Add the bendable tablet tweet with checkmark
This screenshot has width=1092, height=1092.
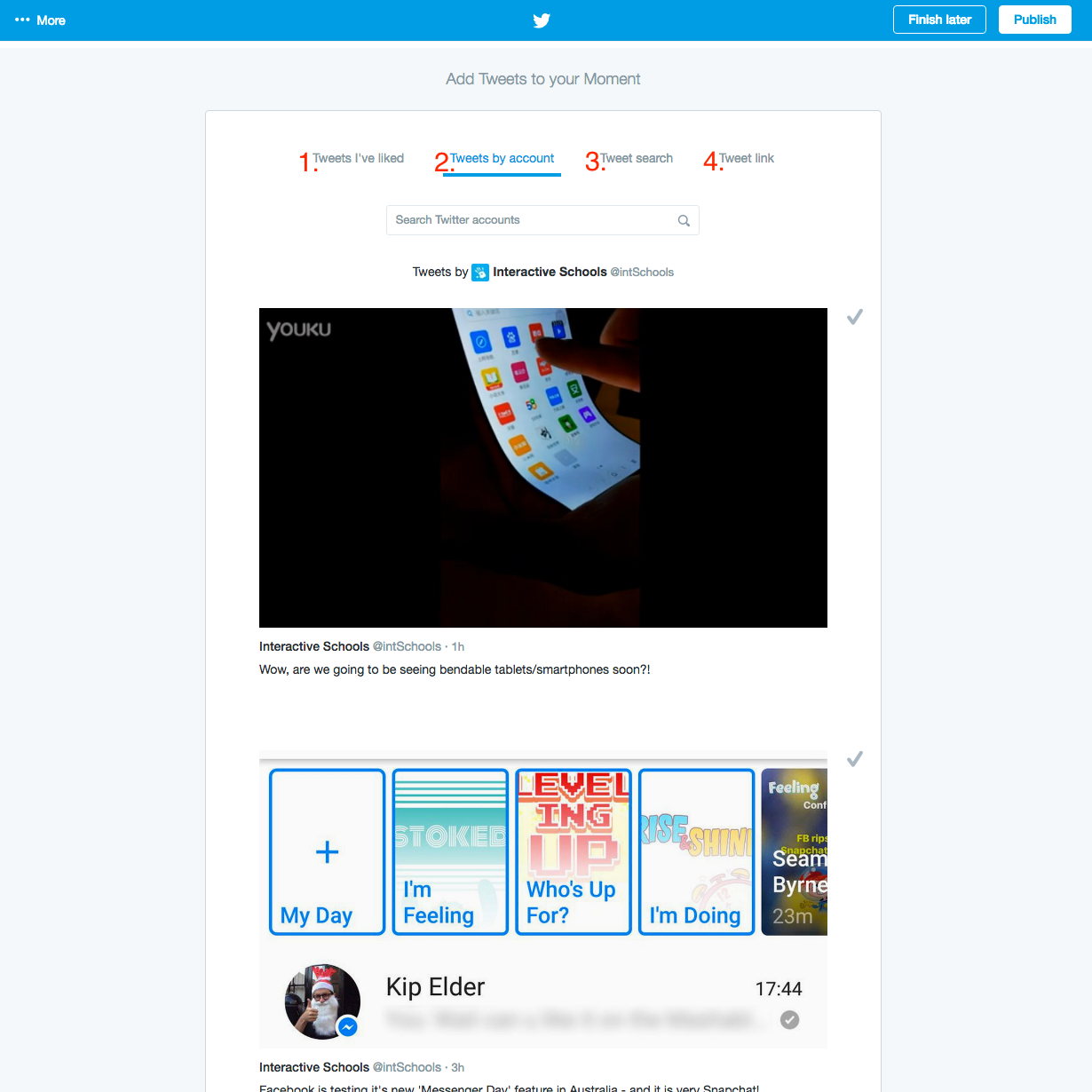click(x=855, y=317)
